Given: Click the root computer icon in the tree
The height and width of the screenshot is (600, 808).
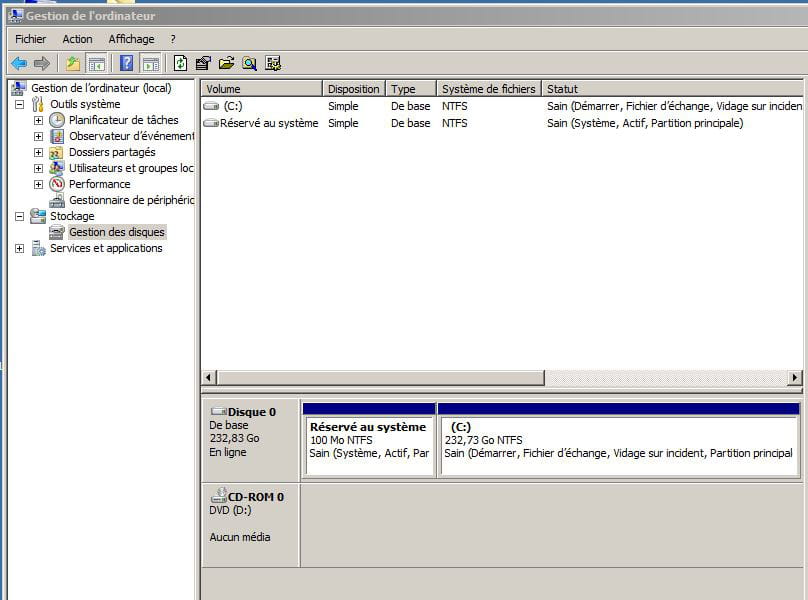Looking at the screenshot, I should (19, 88).
